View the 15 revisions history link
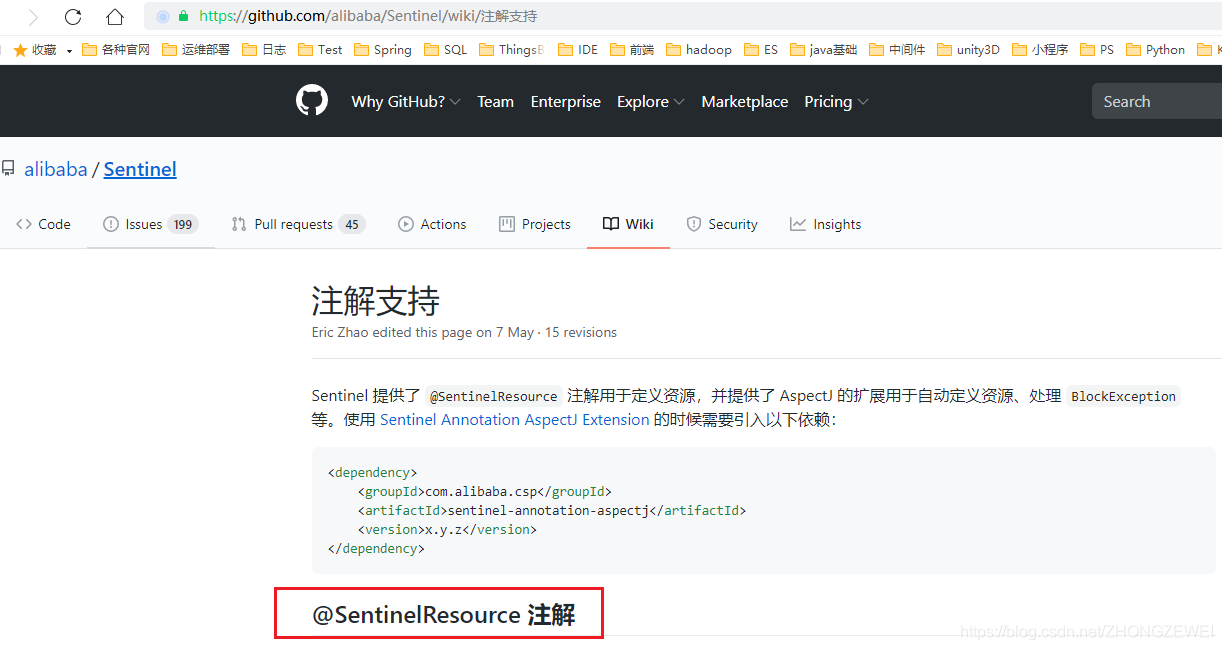 pyautogui.click(x=581, y=332)
